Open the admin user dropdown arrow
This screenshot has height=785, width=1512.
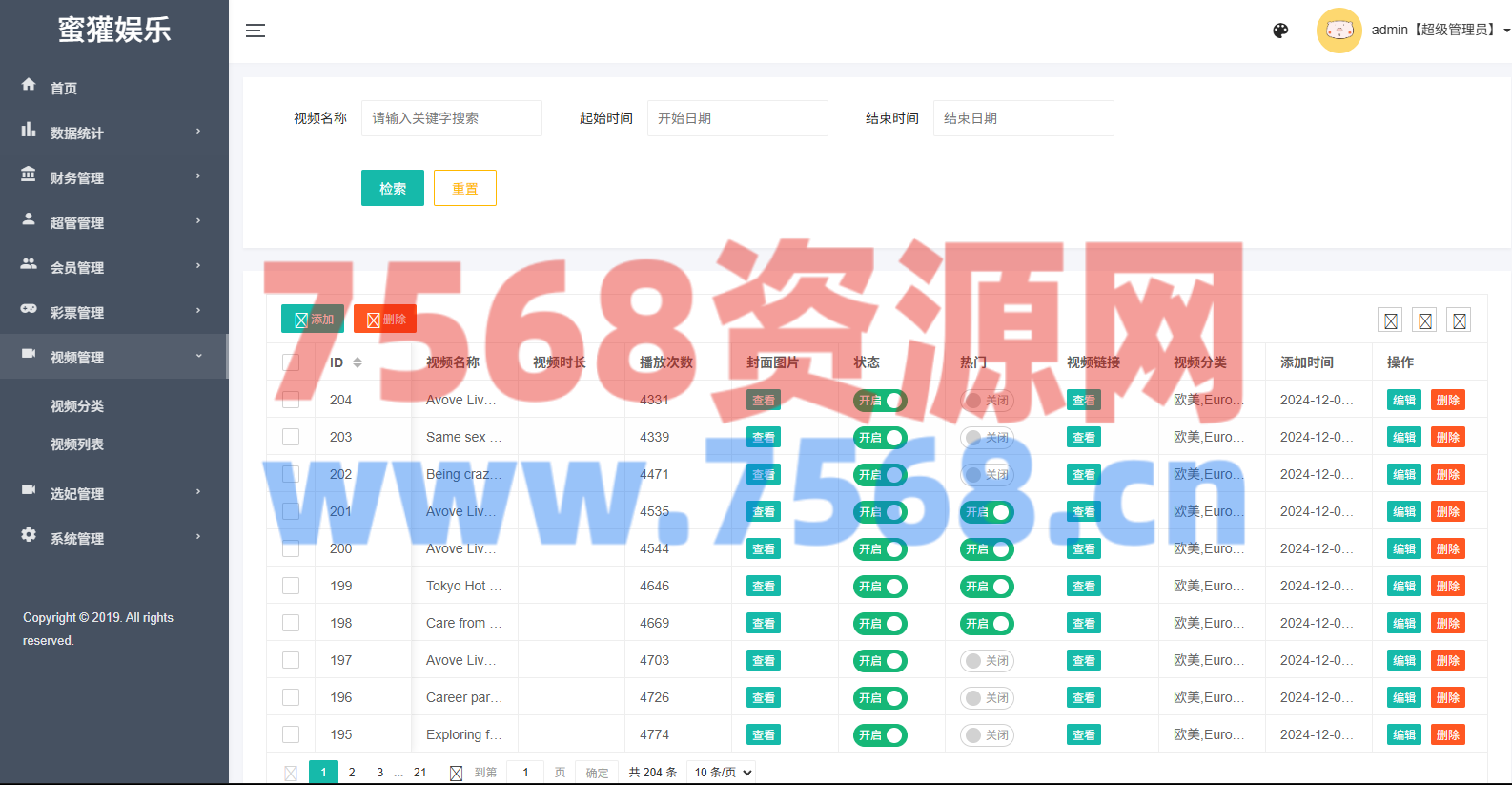[1506, 31]
